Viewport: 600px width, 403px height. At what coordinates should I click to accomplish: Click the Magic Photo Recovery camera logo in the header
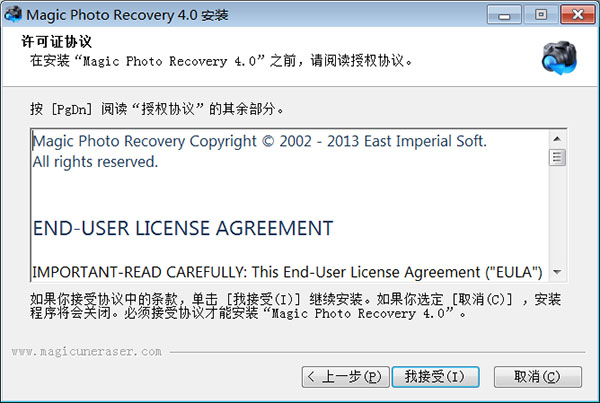[x=559, y=58]
